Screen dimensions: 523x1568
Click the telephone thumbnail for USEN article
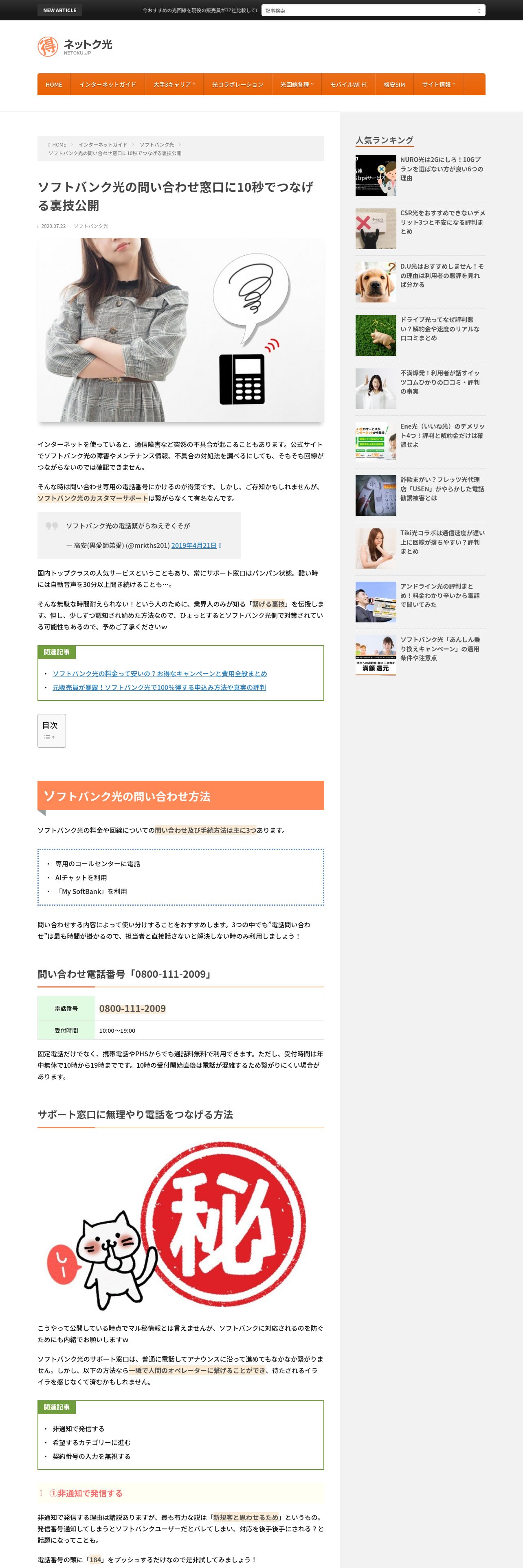click(x=376, y=495)
